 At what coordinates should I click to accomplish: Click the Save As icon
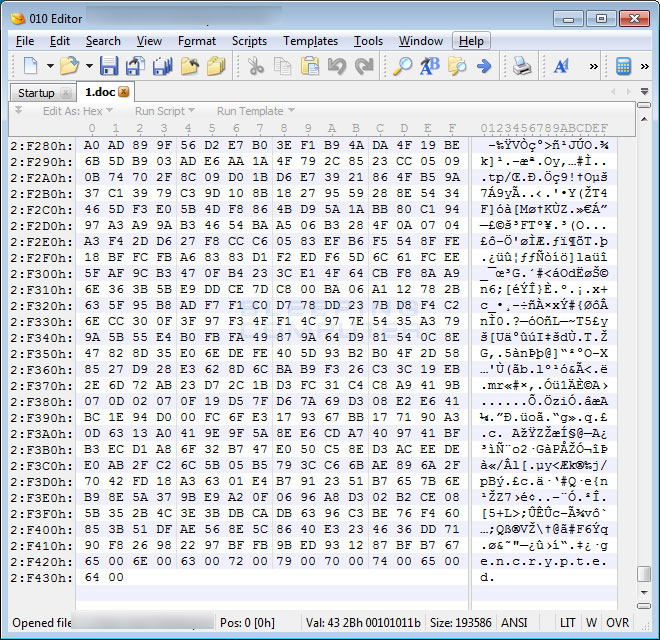tap(136, 66)
